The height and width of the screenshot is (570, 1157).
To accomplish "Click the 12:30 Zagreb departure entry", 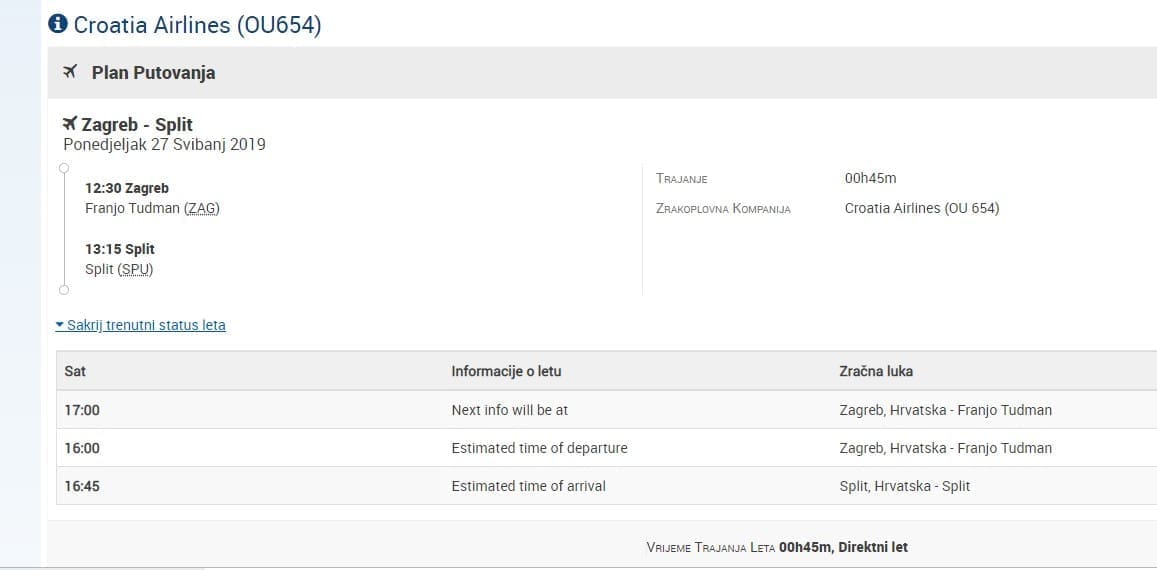I will (x=127, y=188).
